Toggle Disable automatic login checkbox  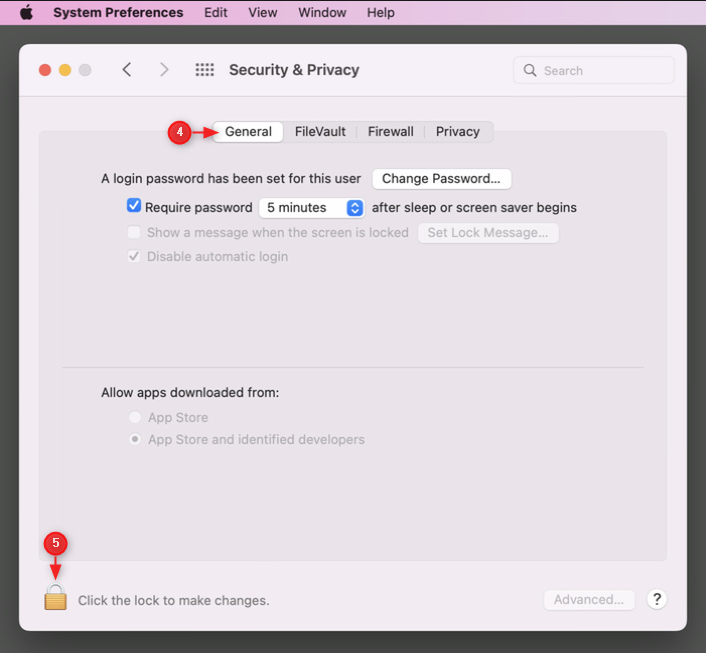[134, 256]
